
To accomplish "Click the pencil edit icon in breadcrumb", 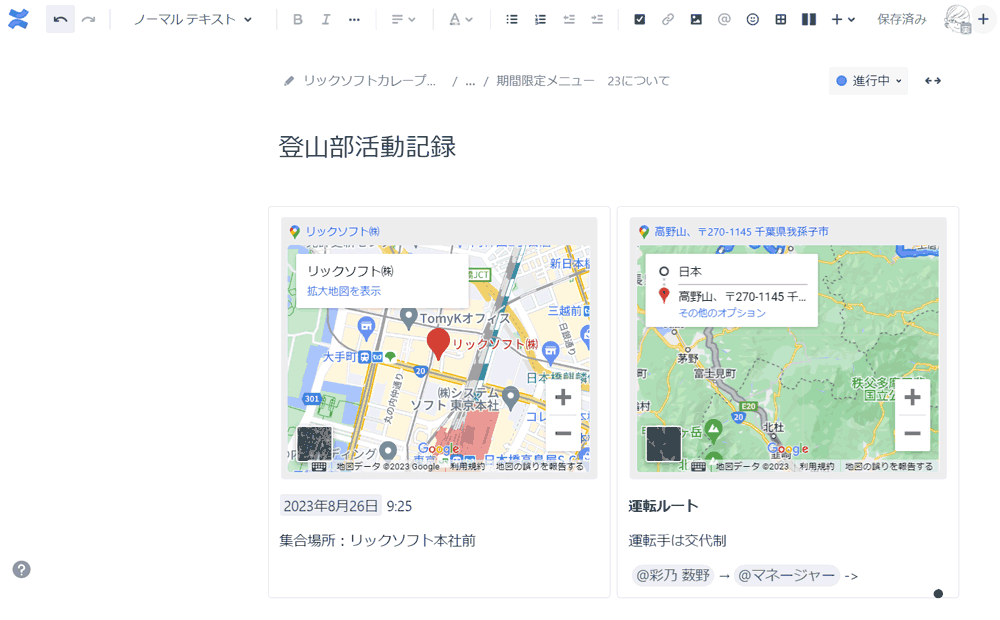I will (289, 81).
